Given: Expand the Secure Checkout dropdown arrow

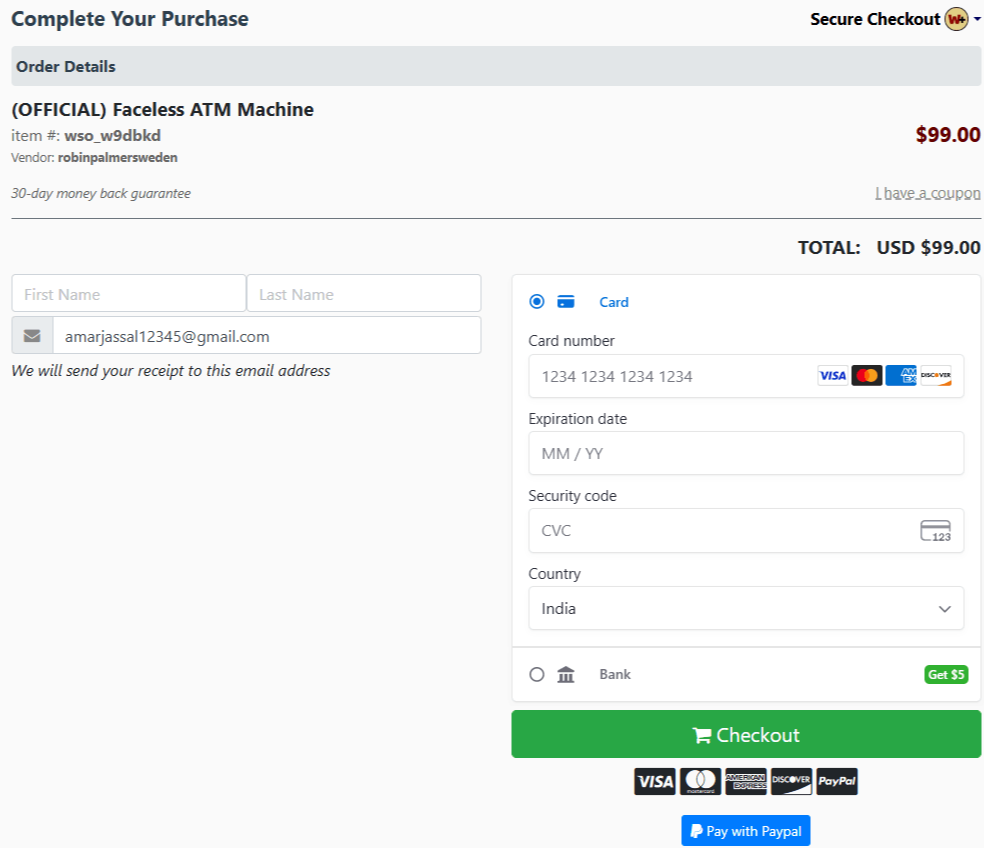Looking at the screenshot, I should [977, 20].
